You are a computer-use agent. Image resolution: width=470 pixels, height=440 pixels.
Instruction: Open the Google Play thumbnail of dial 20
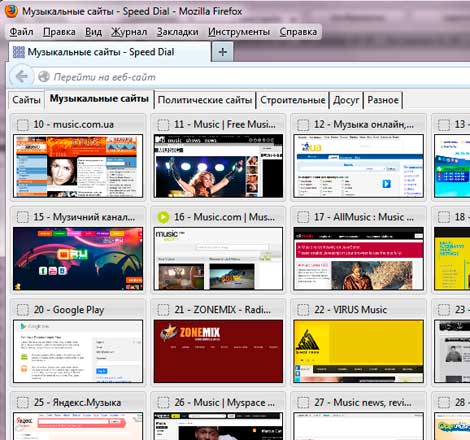click(78, 351)
